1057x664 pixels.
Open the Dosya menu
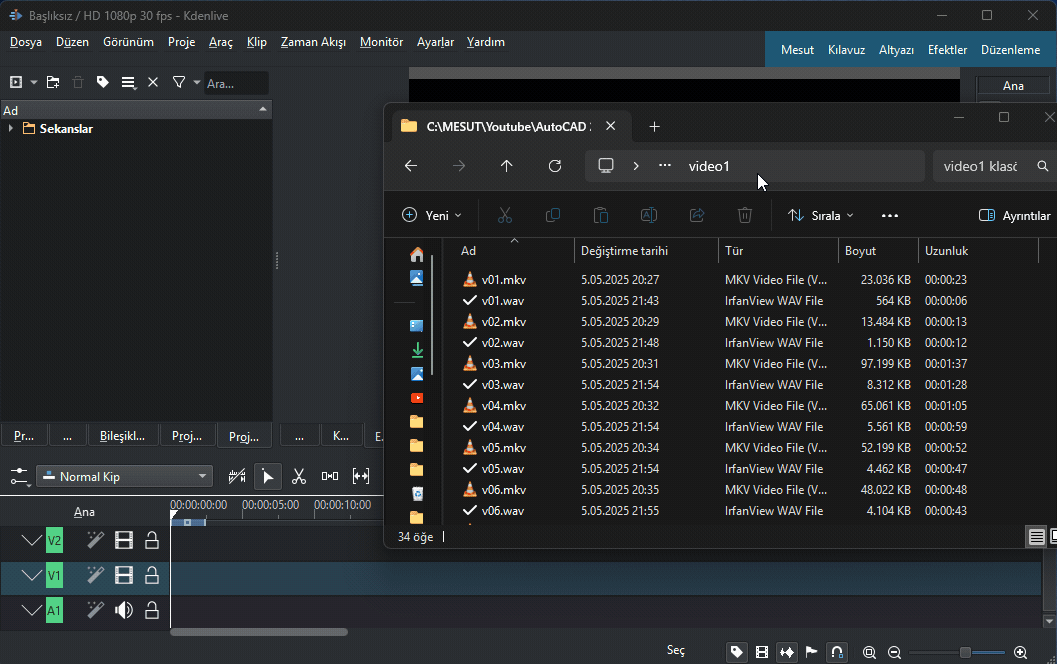(26, 42)
